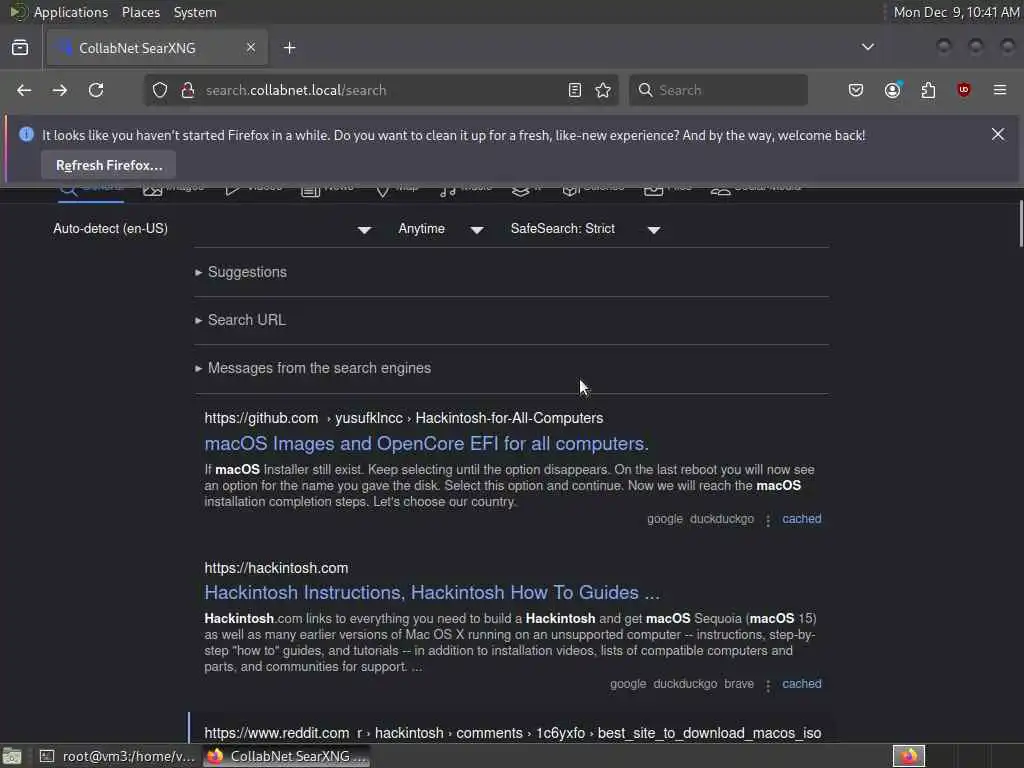1024x768 pixels.
Task: Open the SafeSearch: Strict dropdown
Action: [586, 229]
